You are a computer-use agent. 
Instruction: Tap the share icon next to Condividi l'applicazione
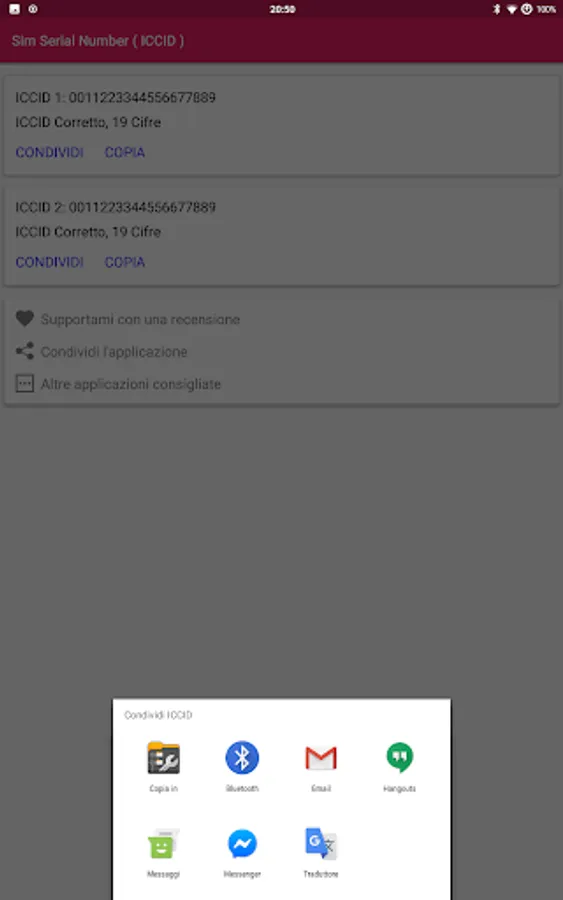[x=25, y=351]
